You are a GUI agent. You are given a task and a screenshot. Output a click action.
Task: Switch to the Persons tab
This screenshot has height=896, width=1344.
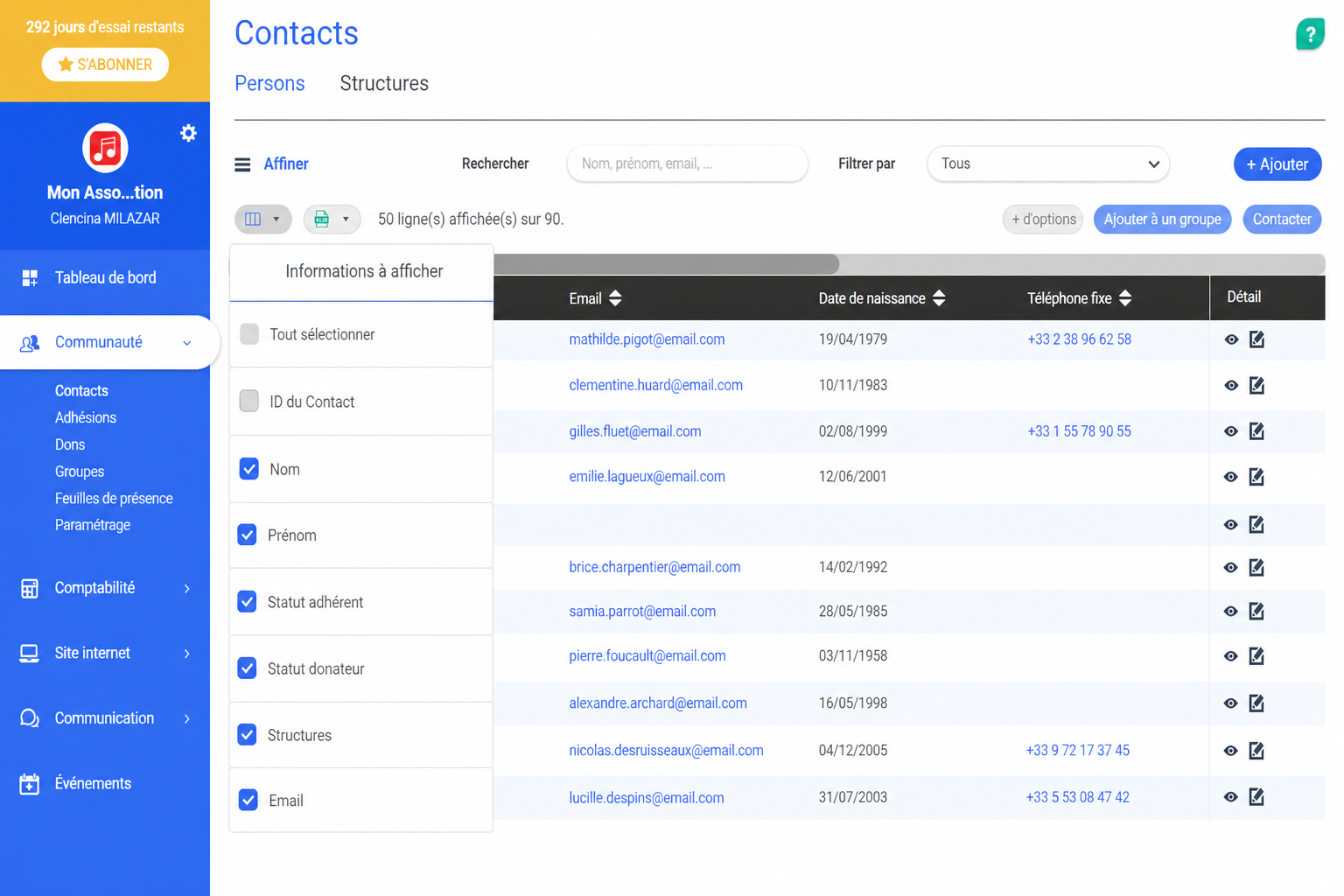pos(269,83)
